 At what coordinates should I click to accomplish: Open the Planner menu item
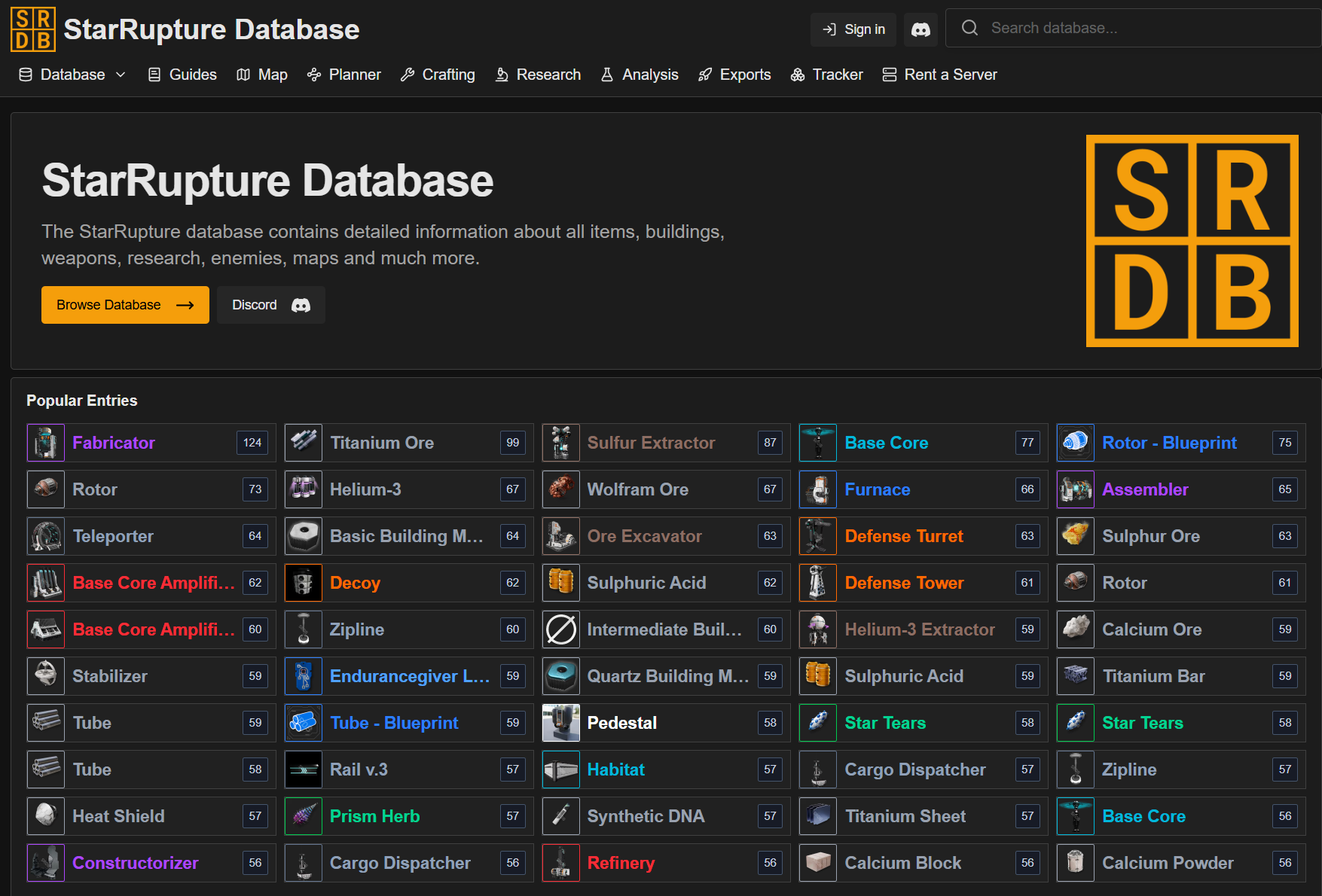click(344, 75)
